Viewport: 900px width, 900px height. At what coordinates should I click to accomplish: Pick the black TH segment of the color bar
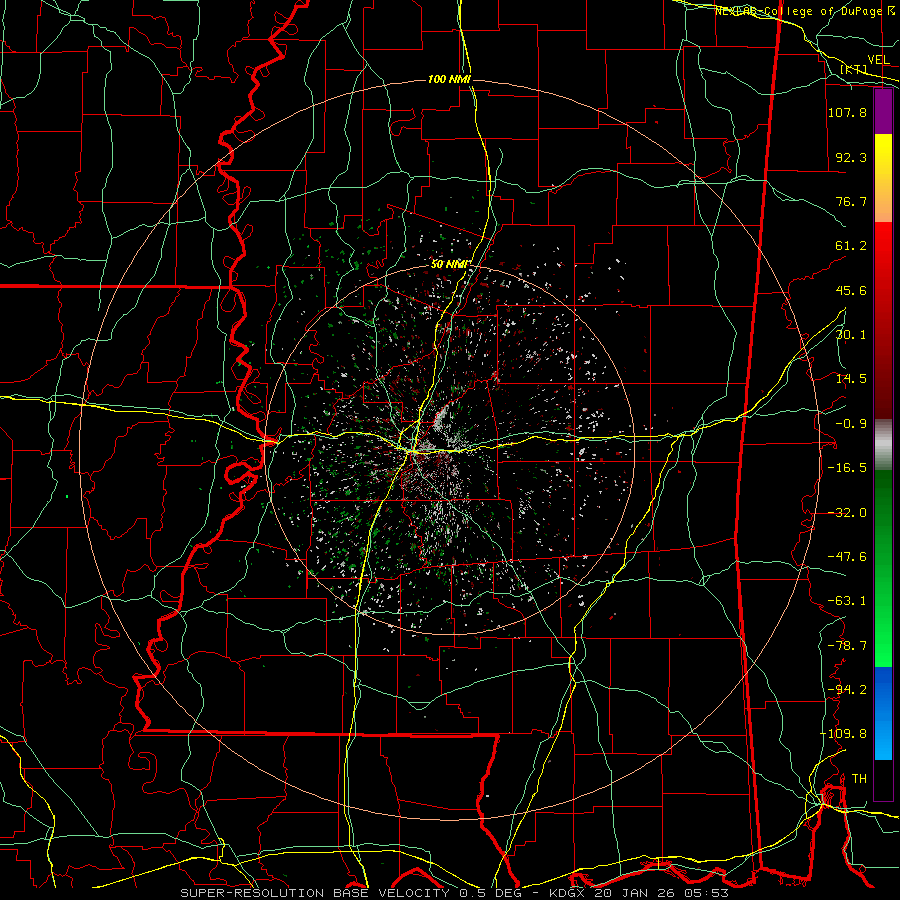point(883,780)
